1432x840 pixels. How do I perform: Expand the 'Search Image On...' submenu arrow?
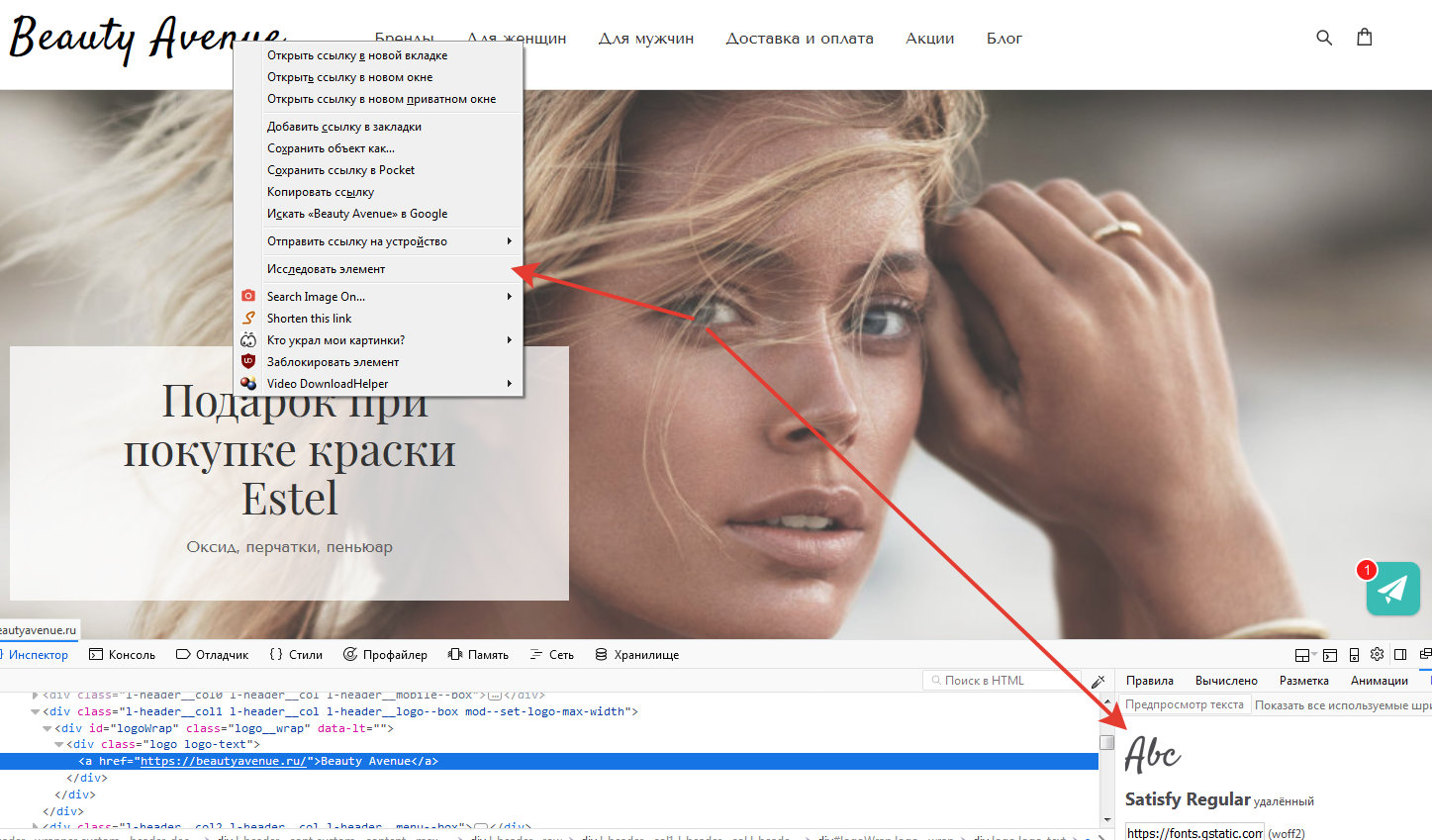pyautogui.click(x=510, y=296)
